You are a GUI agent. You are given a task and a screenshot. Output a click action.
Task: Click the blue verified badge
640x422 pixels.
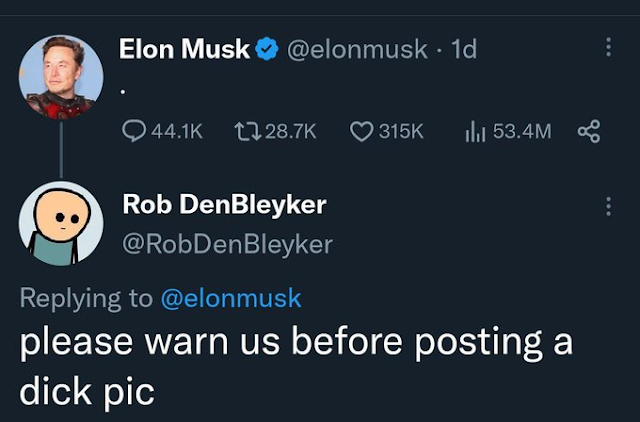click(267, 49)
